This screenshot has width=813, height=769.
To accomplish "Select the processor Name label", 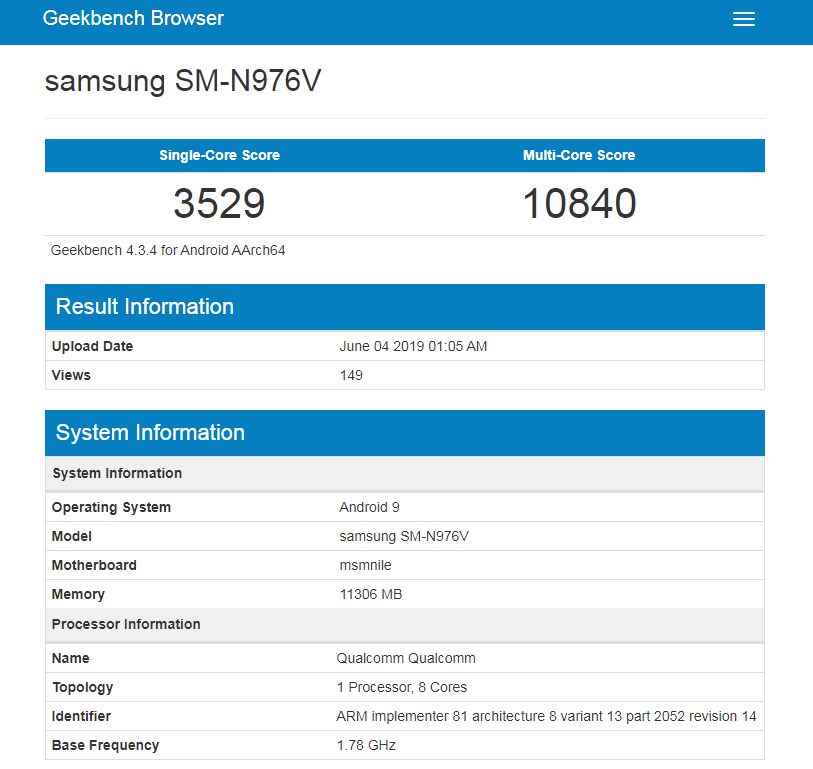I will pos(71,658).
